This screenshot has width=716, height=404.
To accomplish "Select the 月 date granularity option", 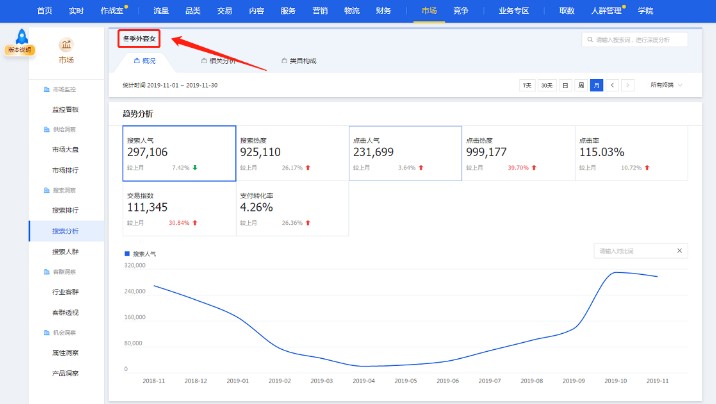I will coord(596,85).
